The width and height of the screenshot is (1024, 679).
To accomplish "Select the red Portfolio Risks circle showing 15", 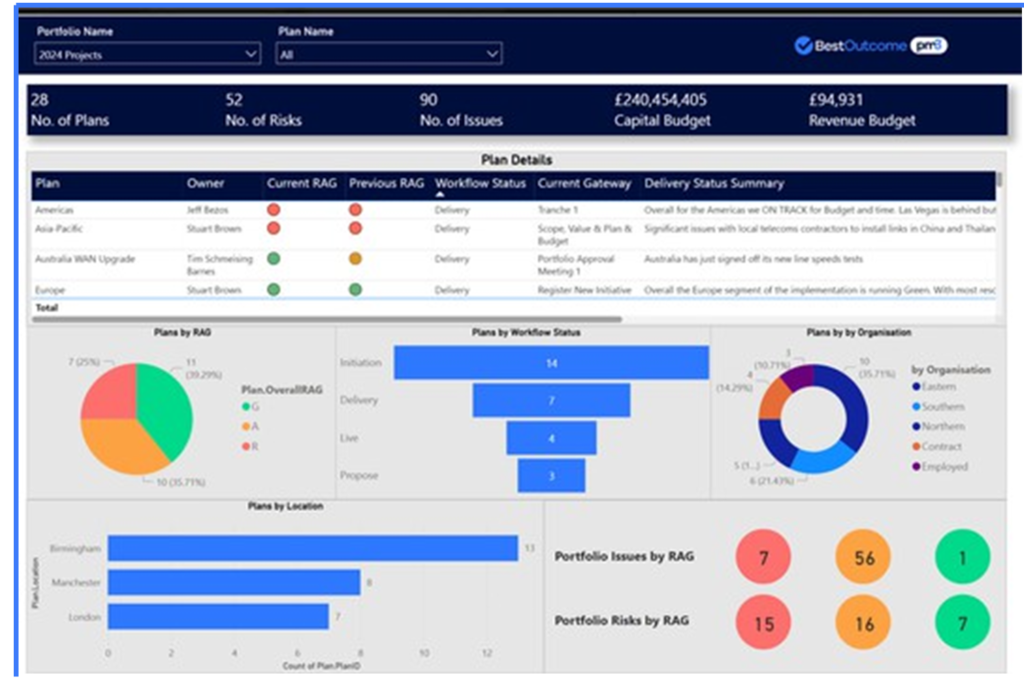I will coord(763,621).
